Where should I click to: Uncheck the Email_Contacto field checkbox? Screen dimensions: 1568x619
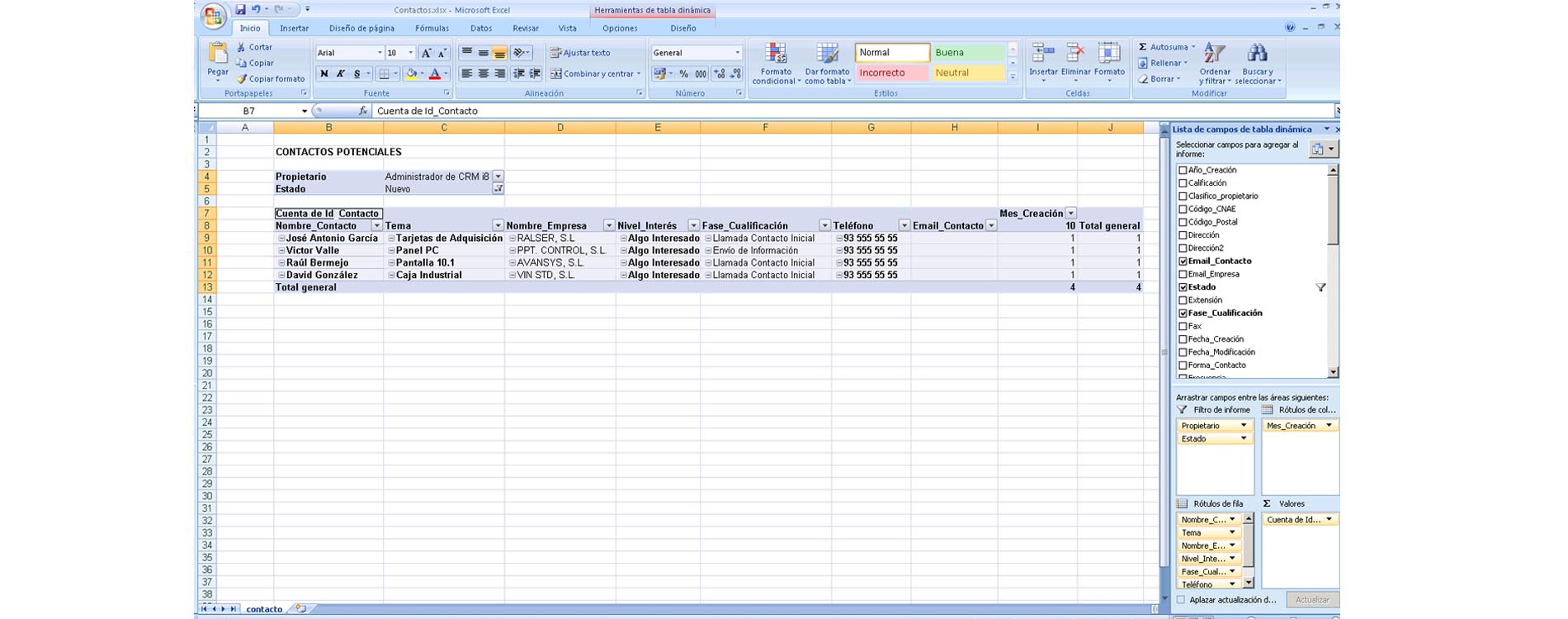1183,261
